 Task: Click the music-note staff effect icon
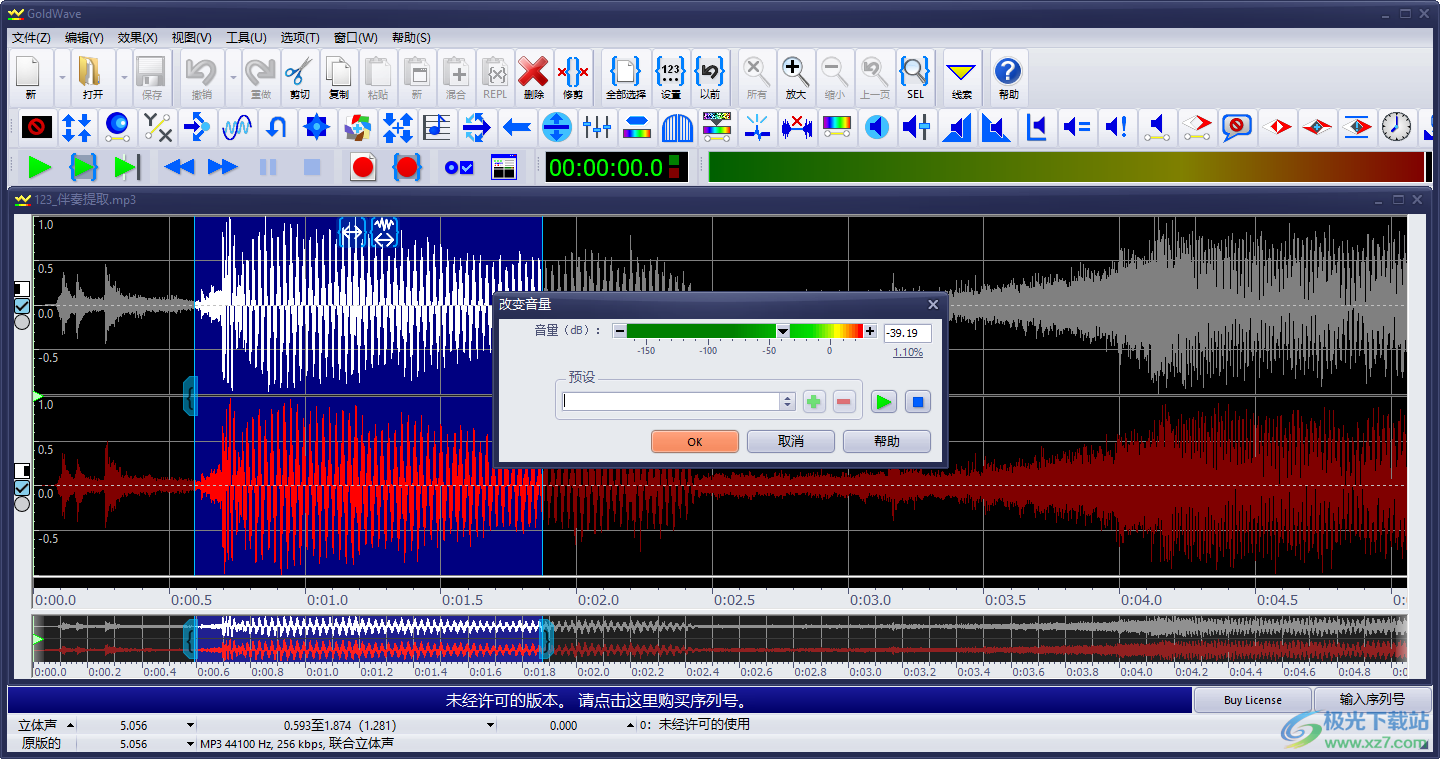tap(437, 127)
